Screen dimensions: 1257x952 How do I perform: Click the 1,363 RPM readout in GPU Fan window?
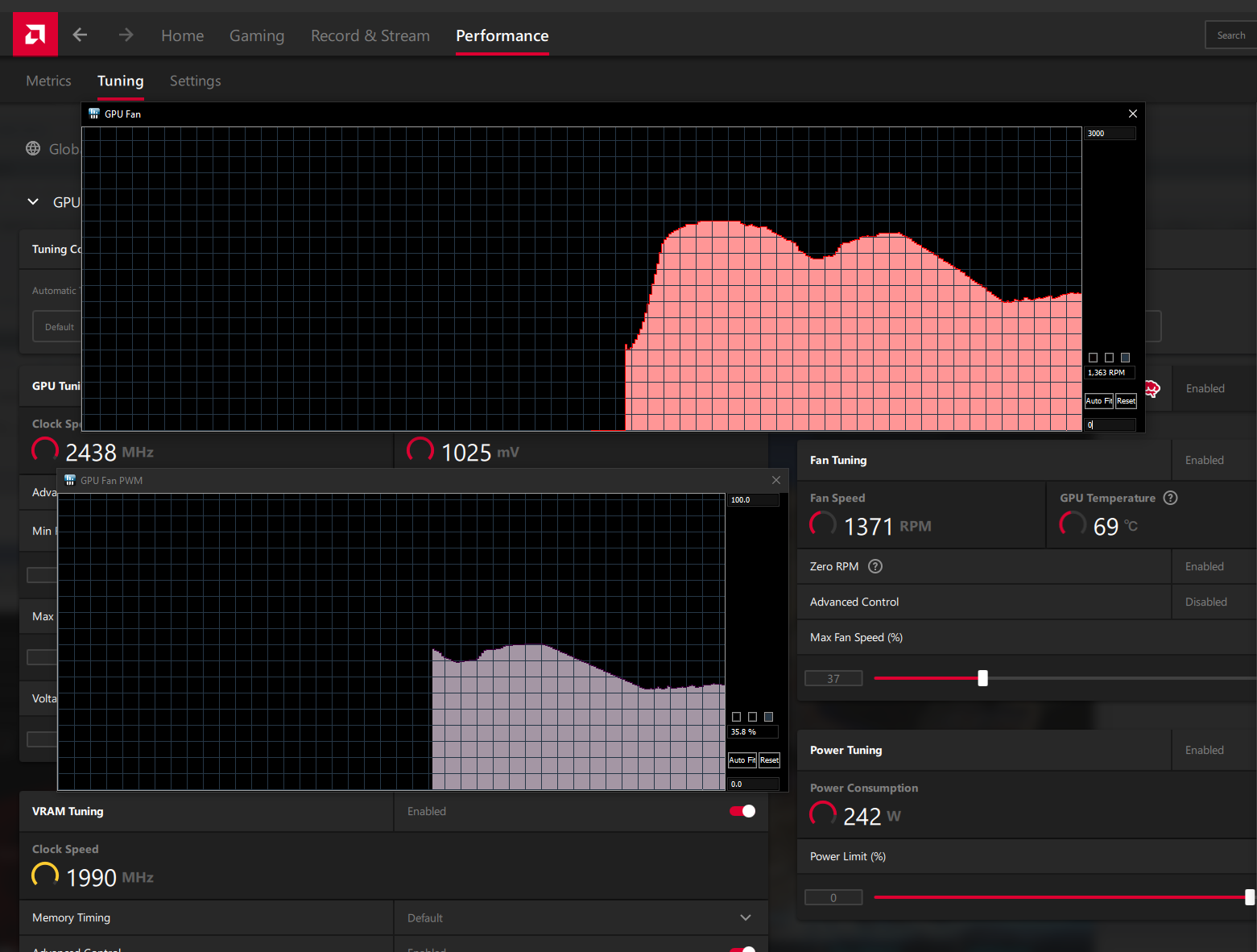[1110, 373]
